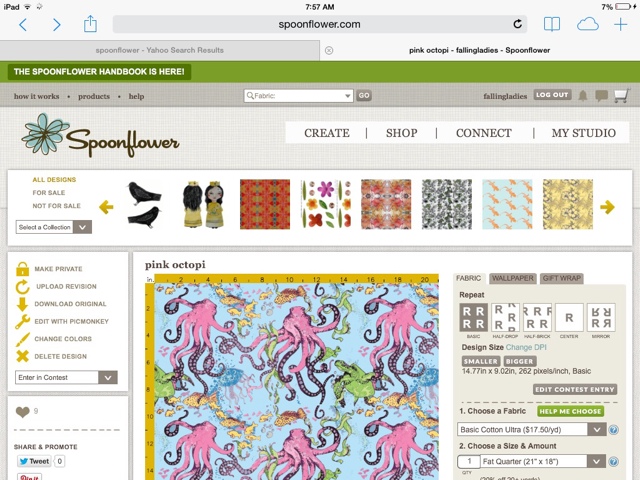Switch to the Wallpaper tab
Image resolution: width=640 pixels, height=480 pixels.
click(x=513, y=278)
